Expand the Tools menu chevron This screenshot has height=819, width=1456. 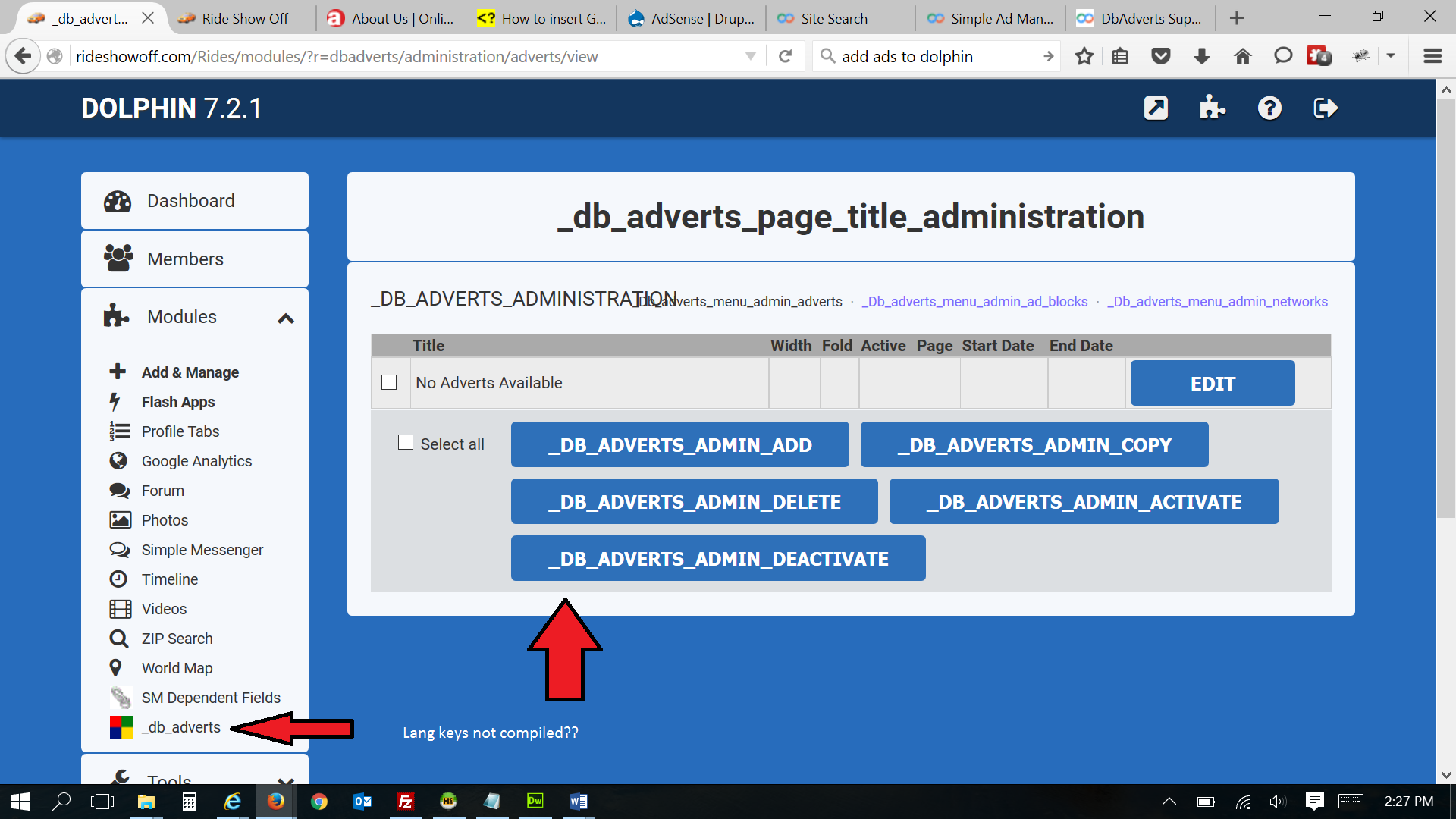286,780
